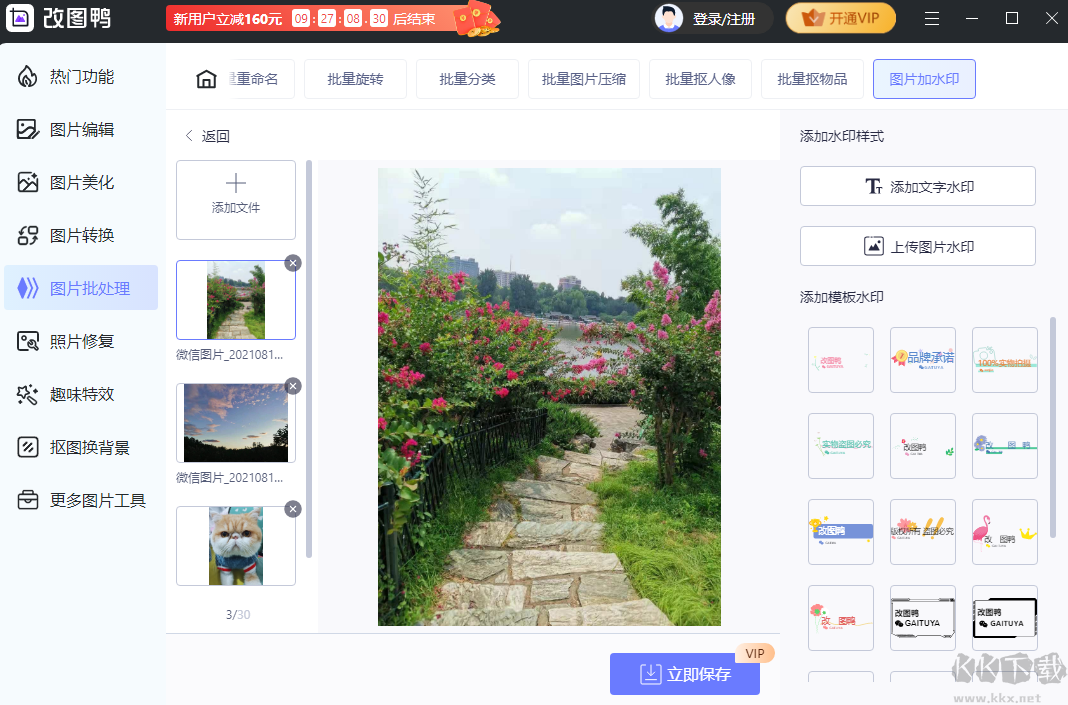Select the cat photo thumbnail

(x=235, y=545)
